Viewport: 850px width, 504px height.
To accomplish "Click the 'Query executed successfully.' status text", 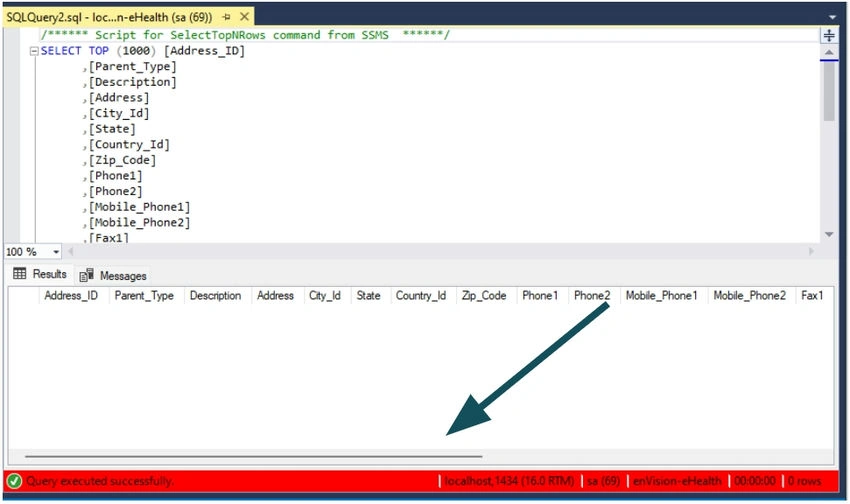I will (x=100, y=481).
